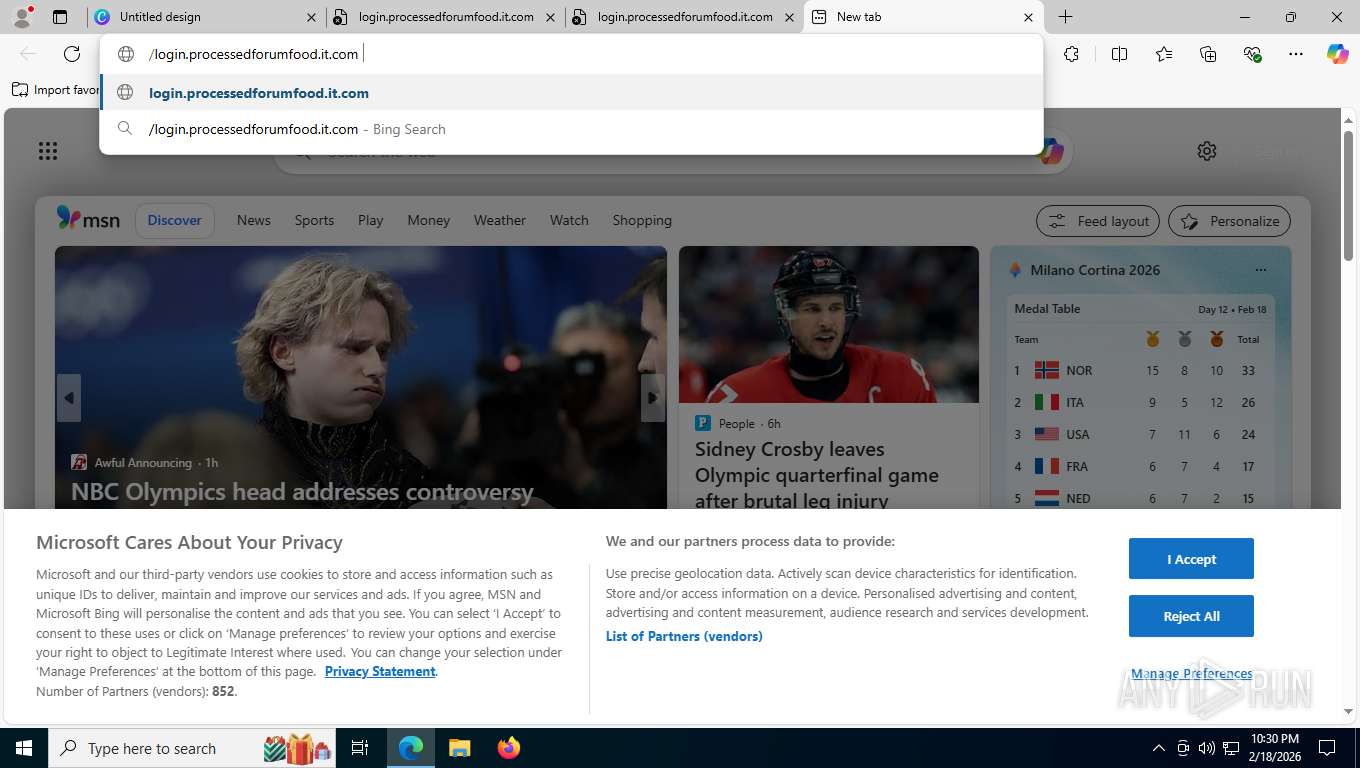Open the Weather feed tab

click(x=500, y=220)
